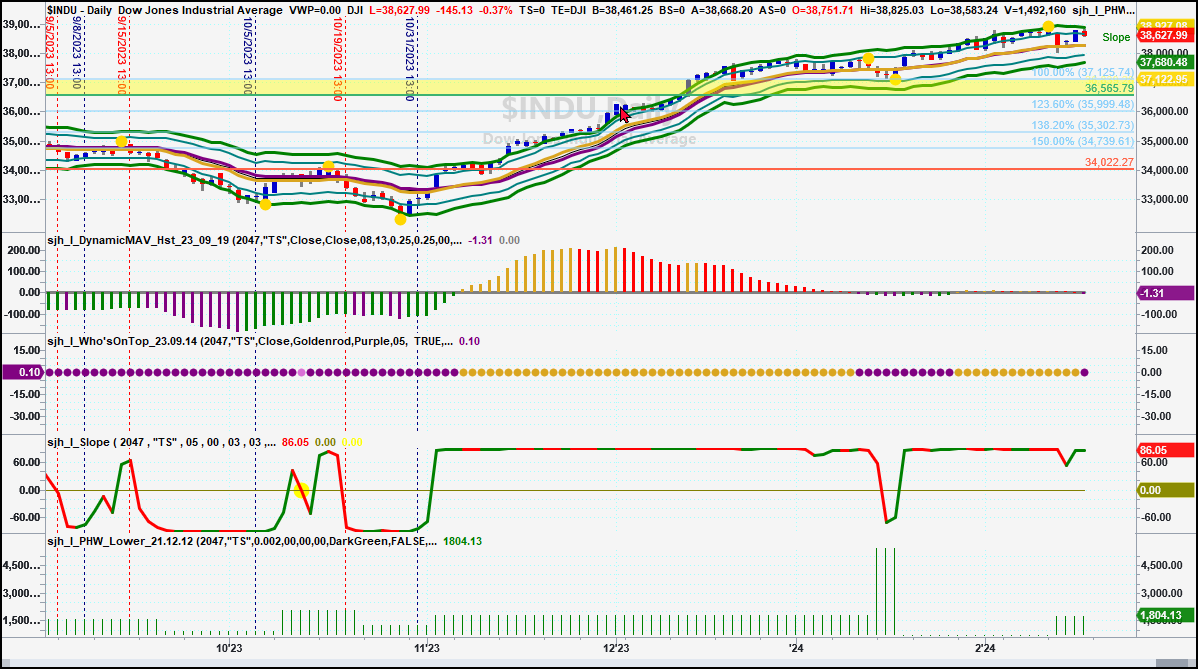Click the red 86.05 Slope axis tag

click(x=1165, y=451)
